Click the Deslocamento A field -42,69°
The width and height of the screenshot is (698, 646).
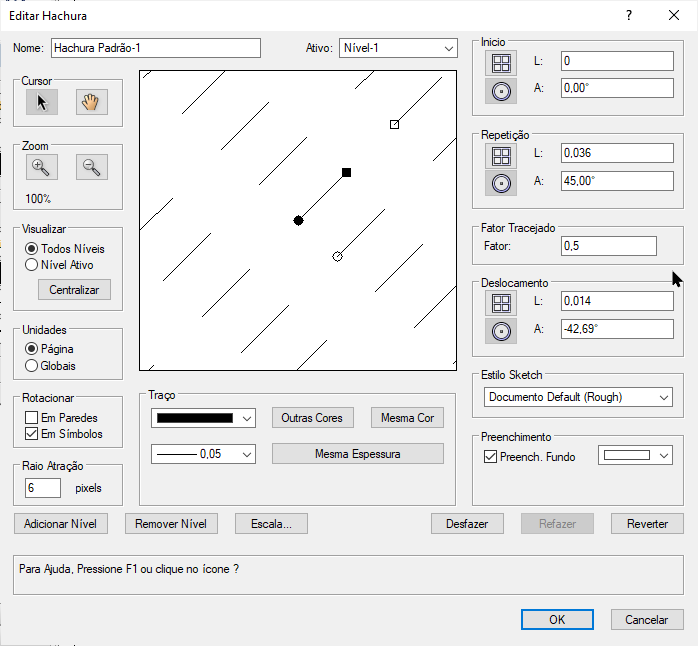[617, 329]
